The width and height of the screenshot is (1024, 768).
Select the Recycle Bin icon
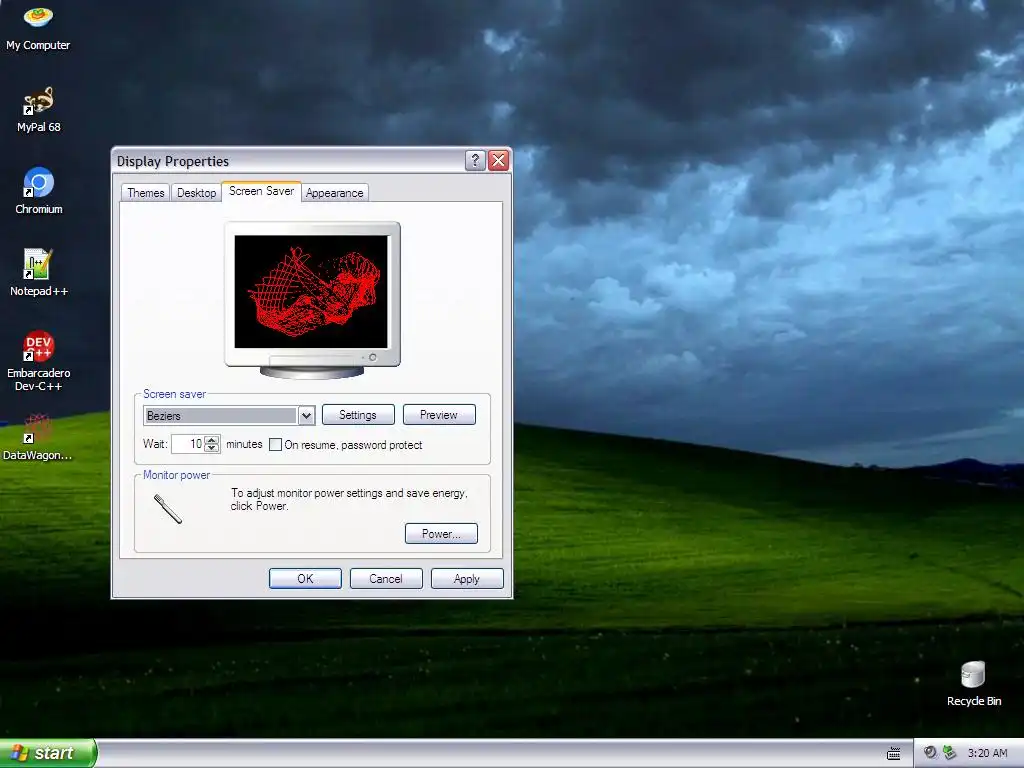click(x=973, y=684)
